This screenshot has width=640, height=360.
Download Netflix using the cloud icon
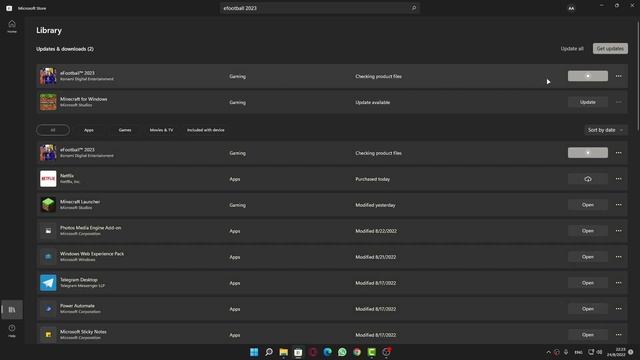(x=588, y=179)
